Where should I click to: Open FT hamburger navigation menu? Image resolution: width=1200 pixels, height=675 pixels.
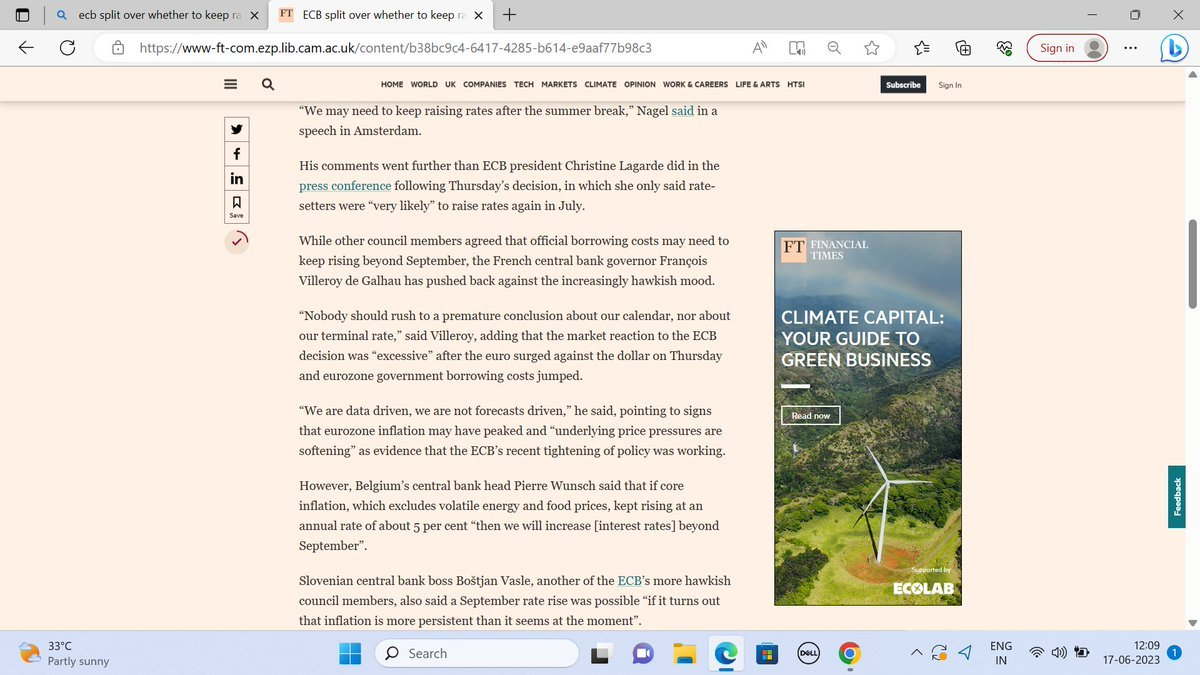231,85
